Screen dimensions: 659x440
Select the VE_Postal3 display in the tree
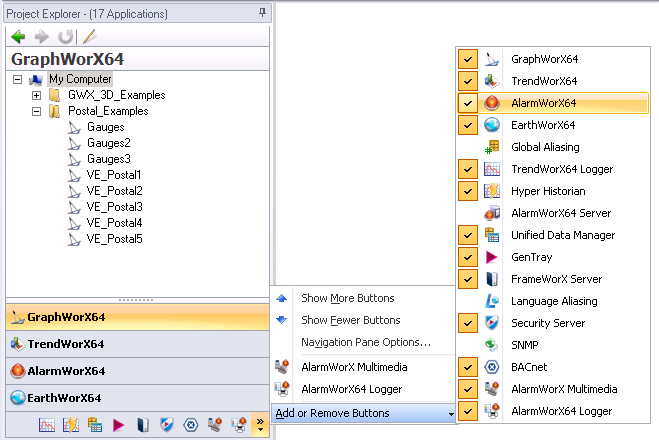point(114,207)
